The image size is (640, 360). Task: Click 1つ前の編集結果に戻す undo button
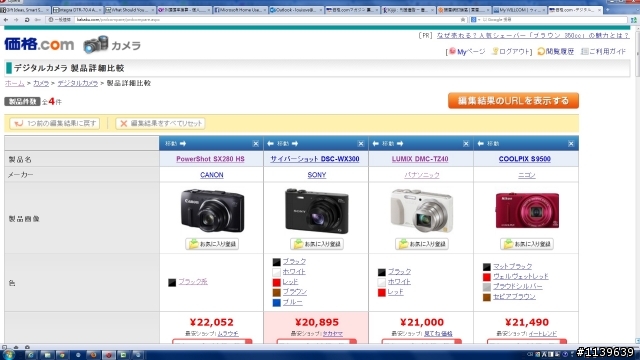tap(55, 123)
